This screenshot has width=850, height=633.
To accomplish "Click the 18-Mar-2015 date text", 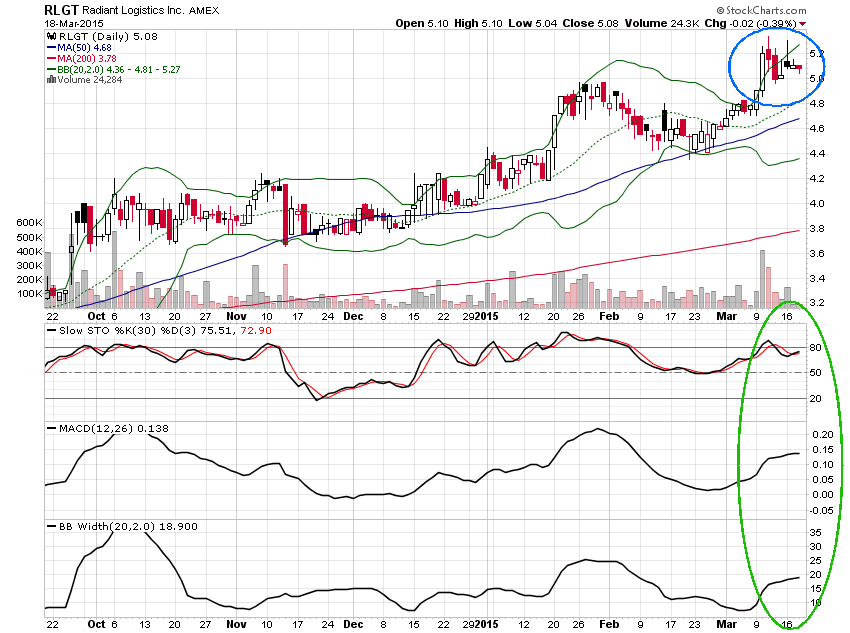I will [74, 23].
